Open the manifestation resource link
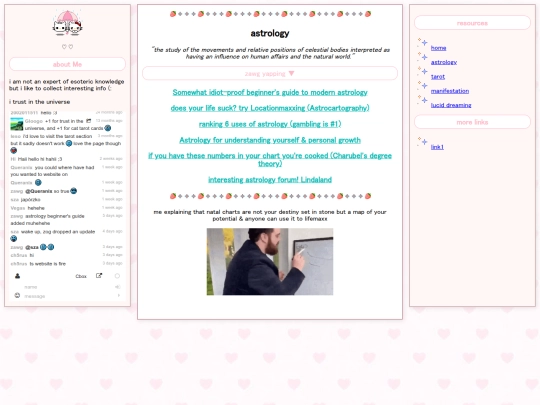The image size is (540, 405). pos(450,91)
